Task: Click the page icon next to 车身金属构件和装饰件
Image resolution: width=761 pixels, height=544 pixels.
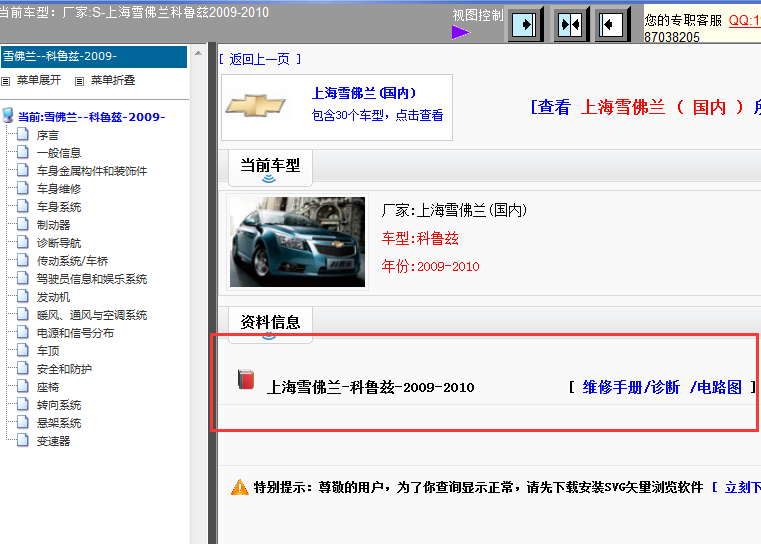Action: (23, 170)
